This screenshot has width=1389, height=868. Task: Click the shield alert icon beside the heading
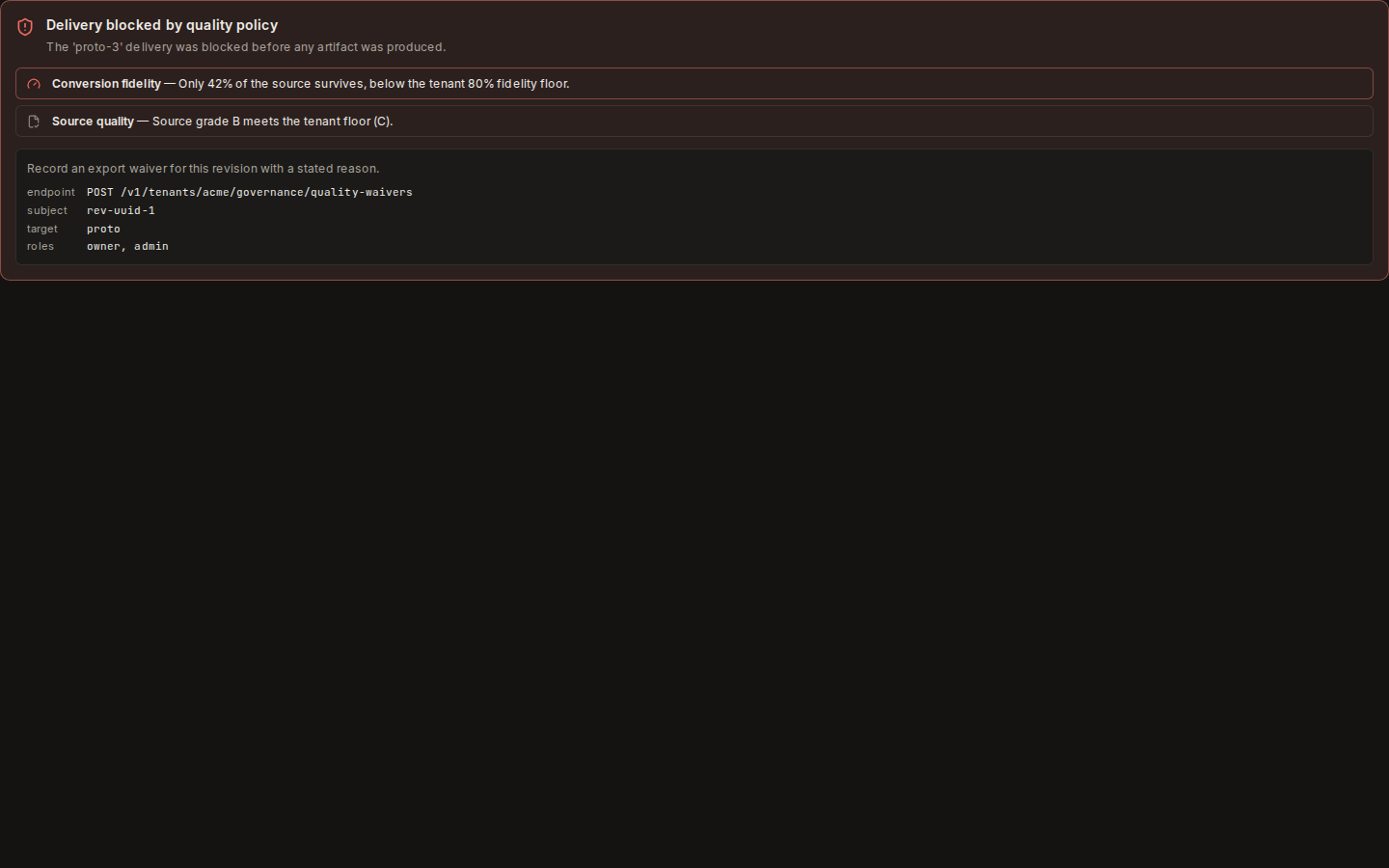click(x=25, y=27)
